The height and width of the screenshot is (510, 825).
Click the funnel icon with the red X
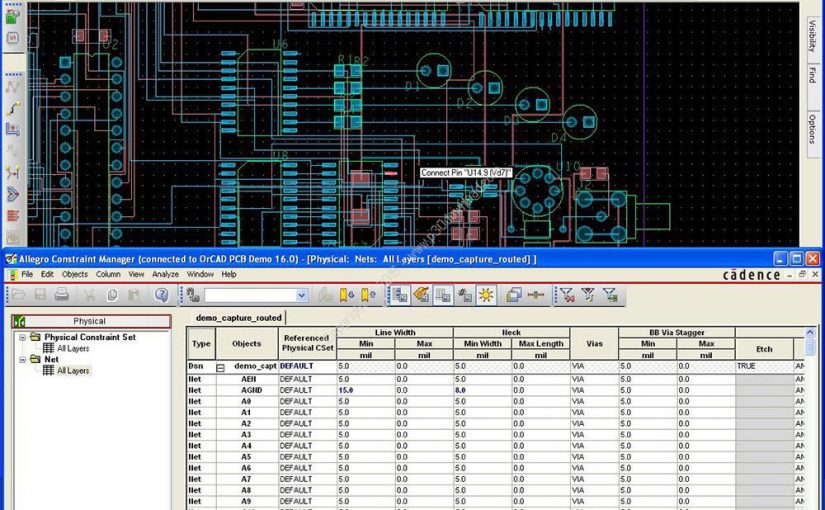(567, 295)
